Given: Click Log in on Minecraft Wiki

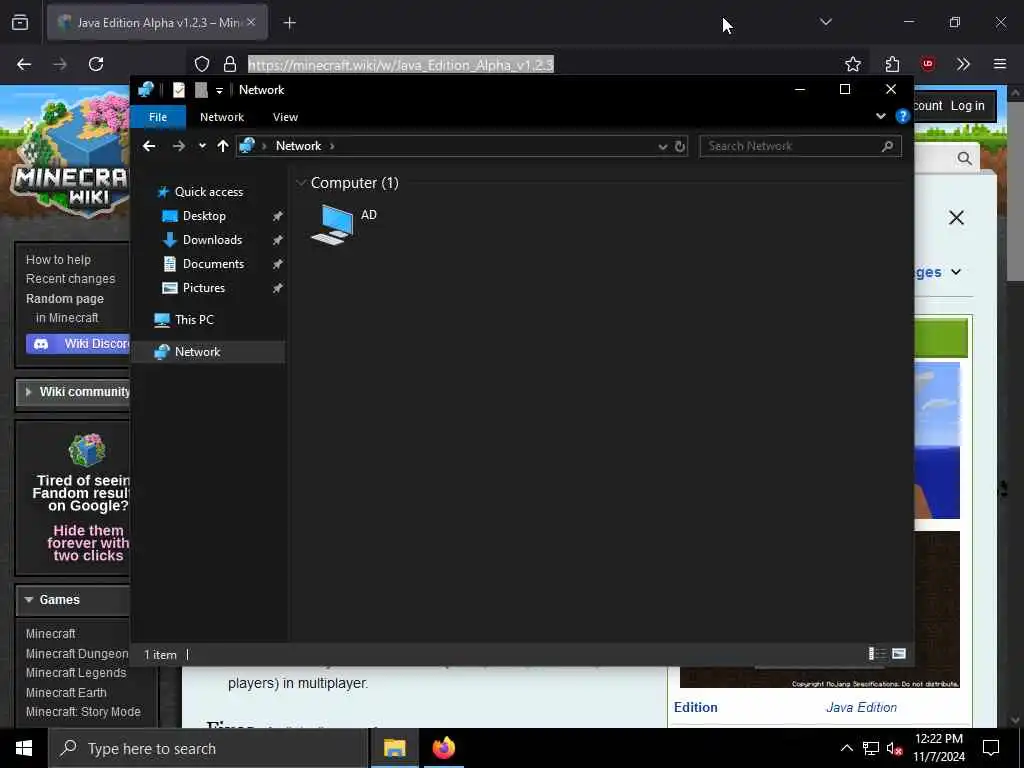Looking at the screenshot, I should coord(967,106).
